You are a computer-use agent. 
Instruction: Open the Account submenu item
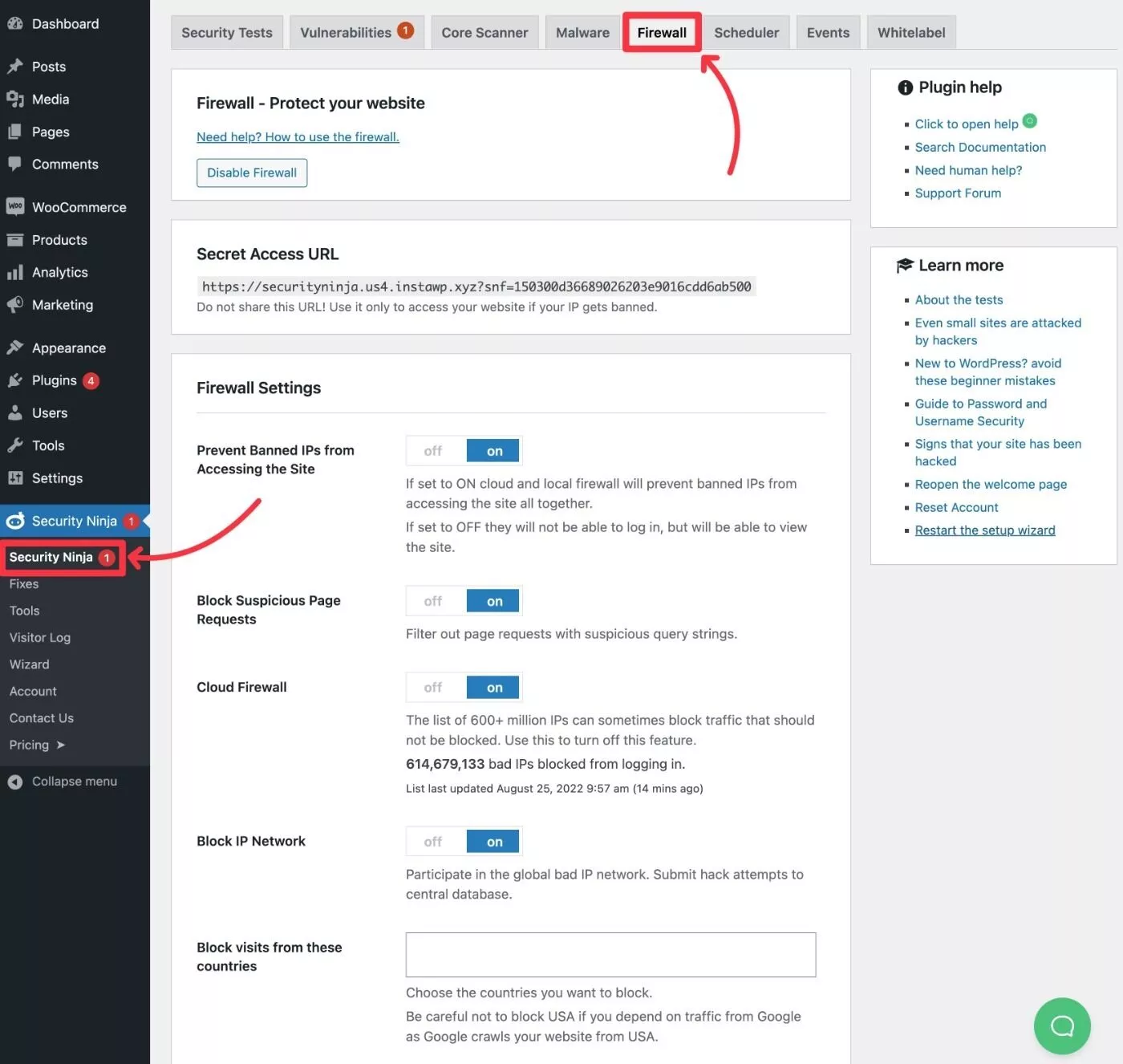point(33,692)
